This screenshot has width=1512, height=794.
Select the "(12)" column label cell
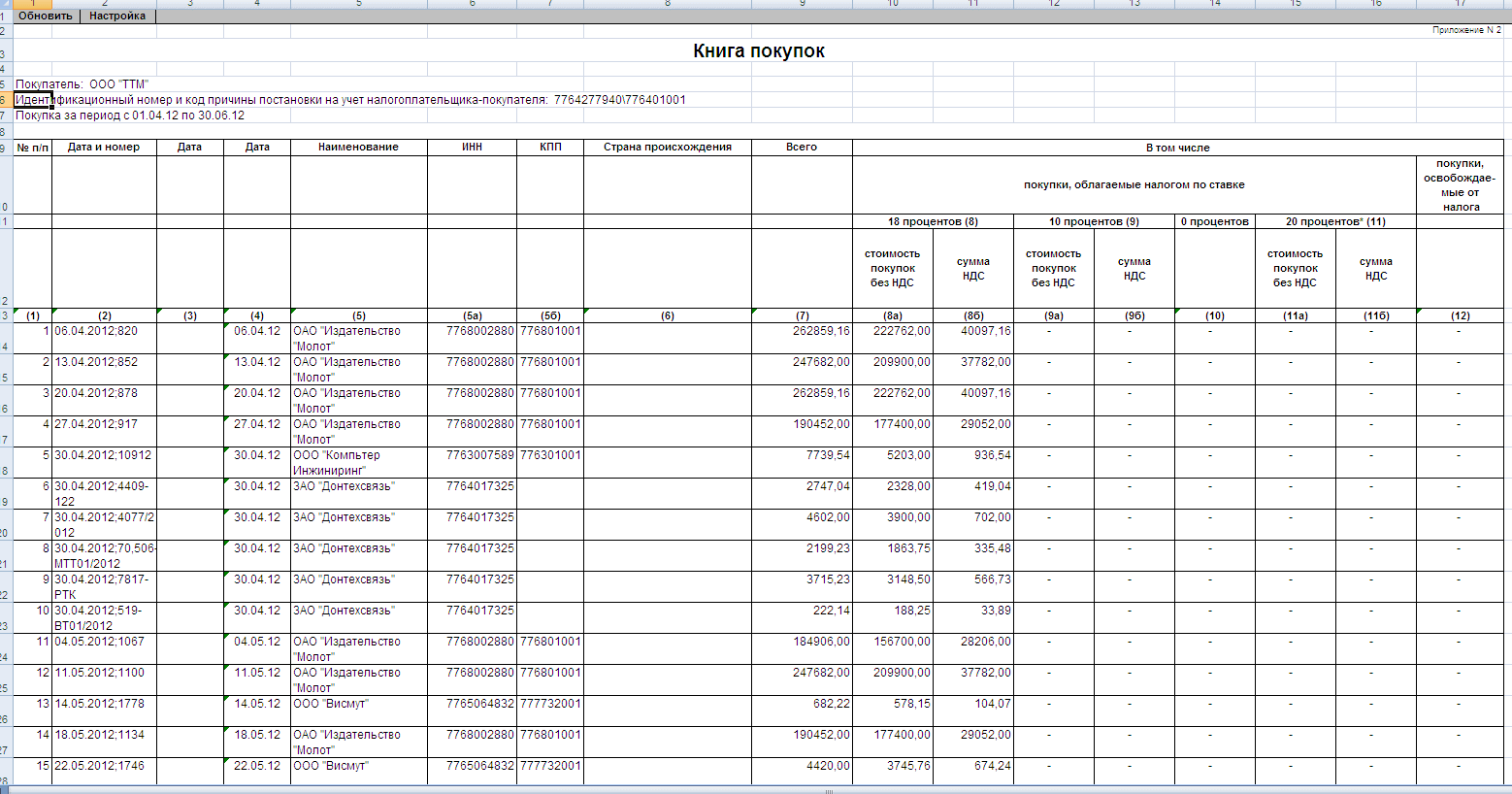tap(1460, 315)
